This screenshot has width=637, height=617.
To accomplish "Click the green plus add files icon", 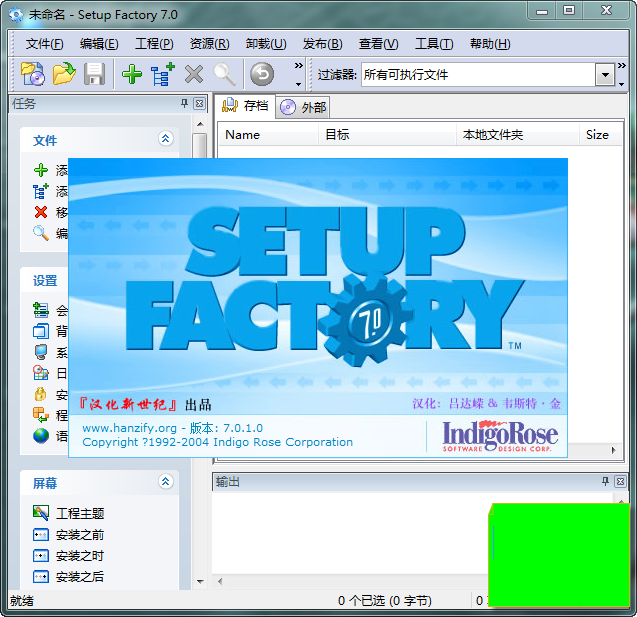I will click(x=131, y=74).
